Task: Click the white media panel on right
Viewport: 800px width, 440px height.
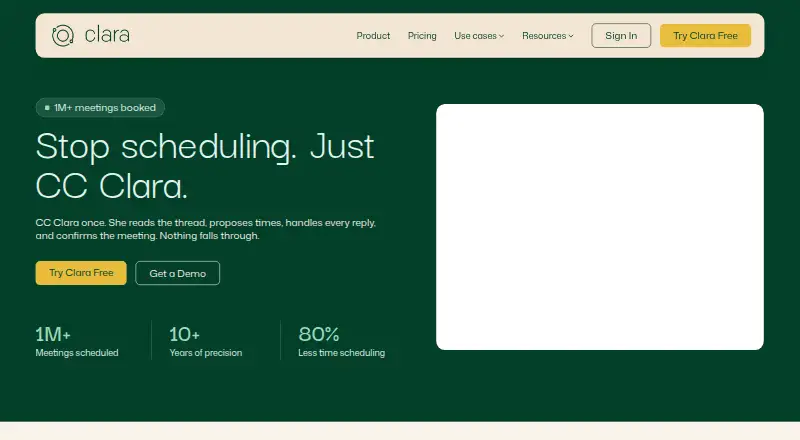Action: (x=600, y=227)
